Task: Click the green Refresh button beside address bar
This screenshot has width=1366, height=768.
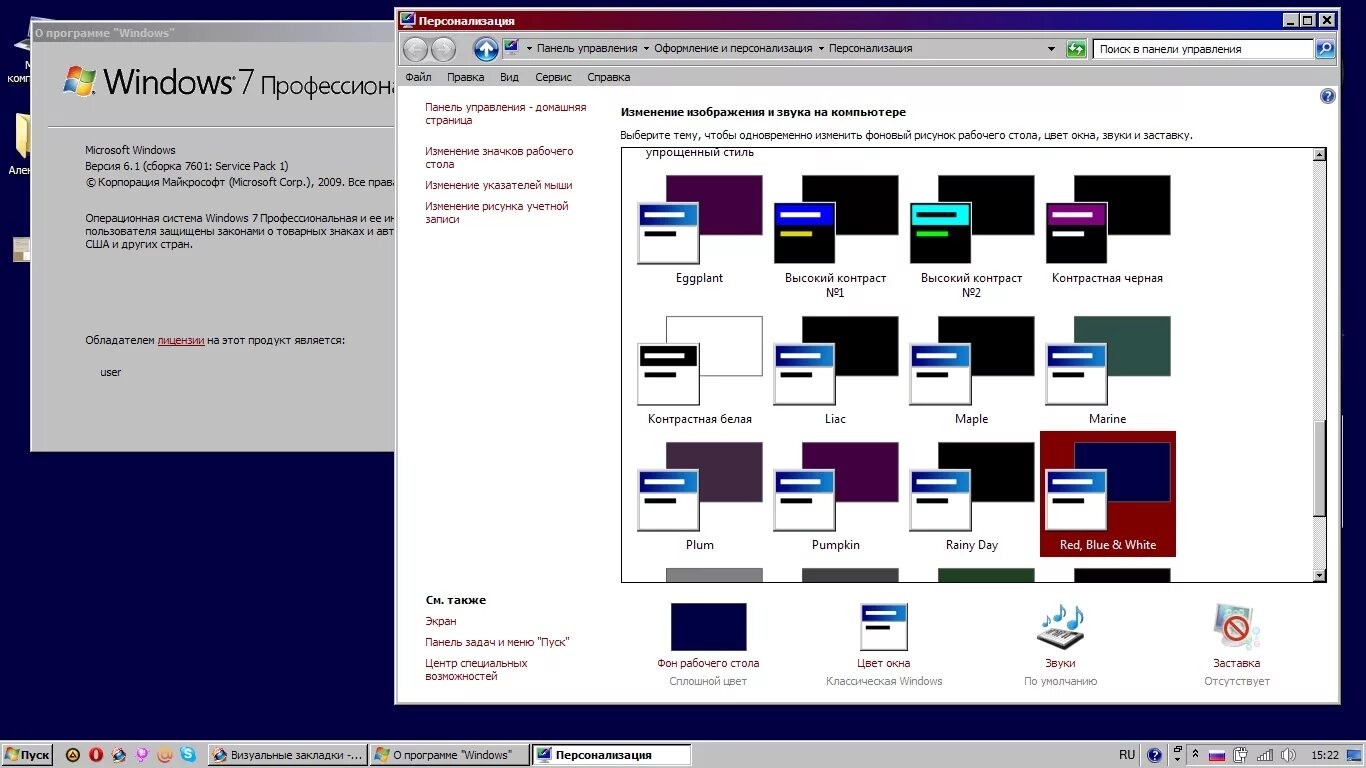Action: 1076,48
